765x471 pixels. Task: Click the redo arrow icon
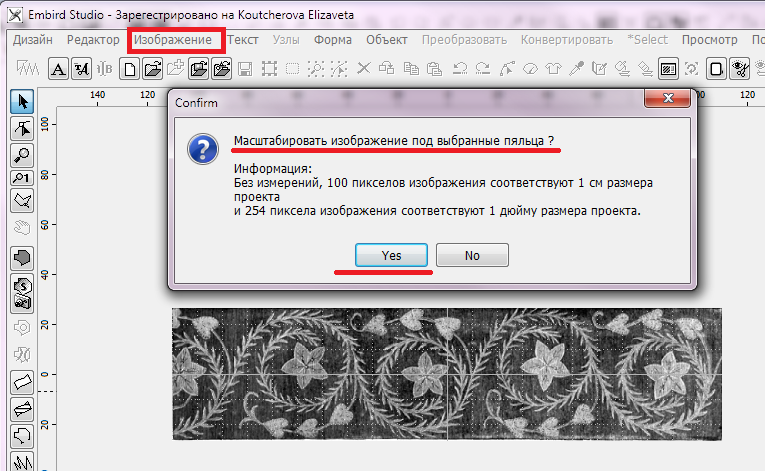483,69
